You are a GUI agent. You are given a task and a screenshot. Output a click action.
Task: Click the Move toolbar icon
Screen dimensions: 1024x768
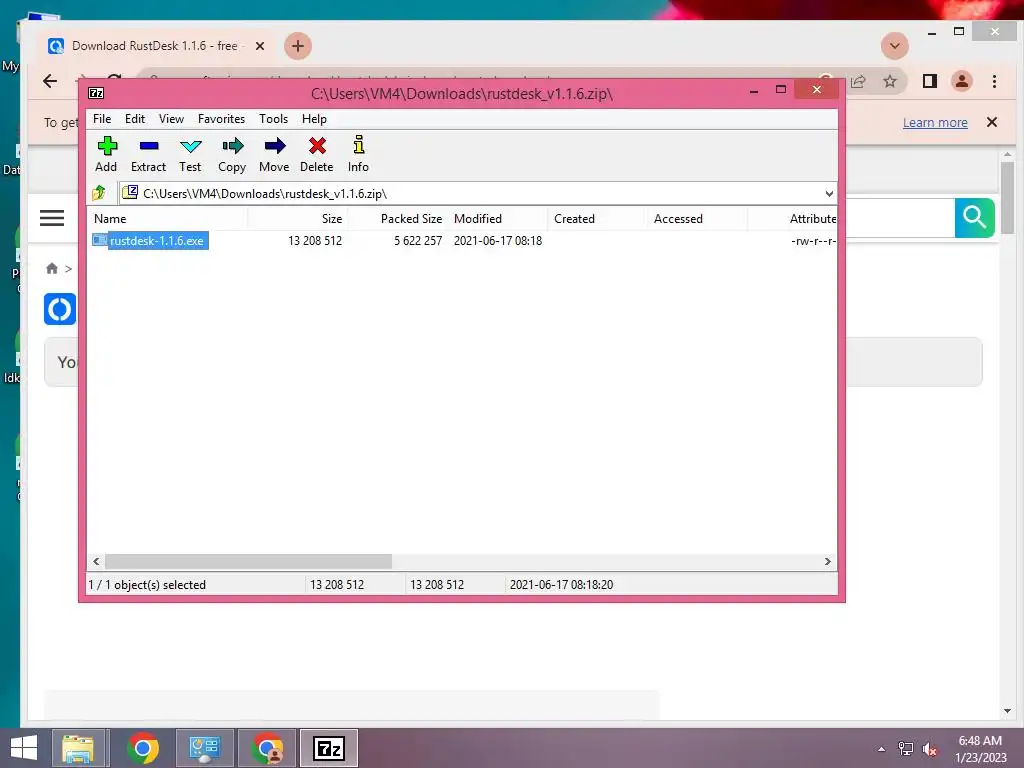point(274,154)
